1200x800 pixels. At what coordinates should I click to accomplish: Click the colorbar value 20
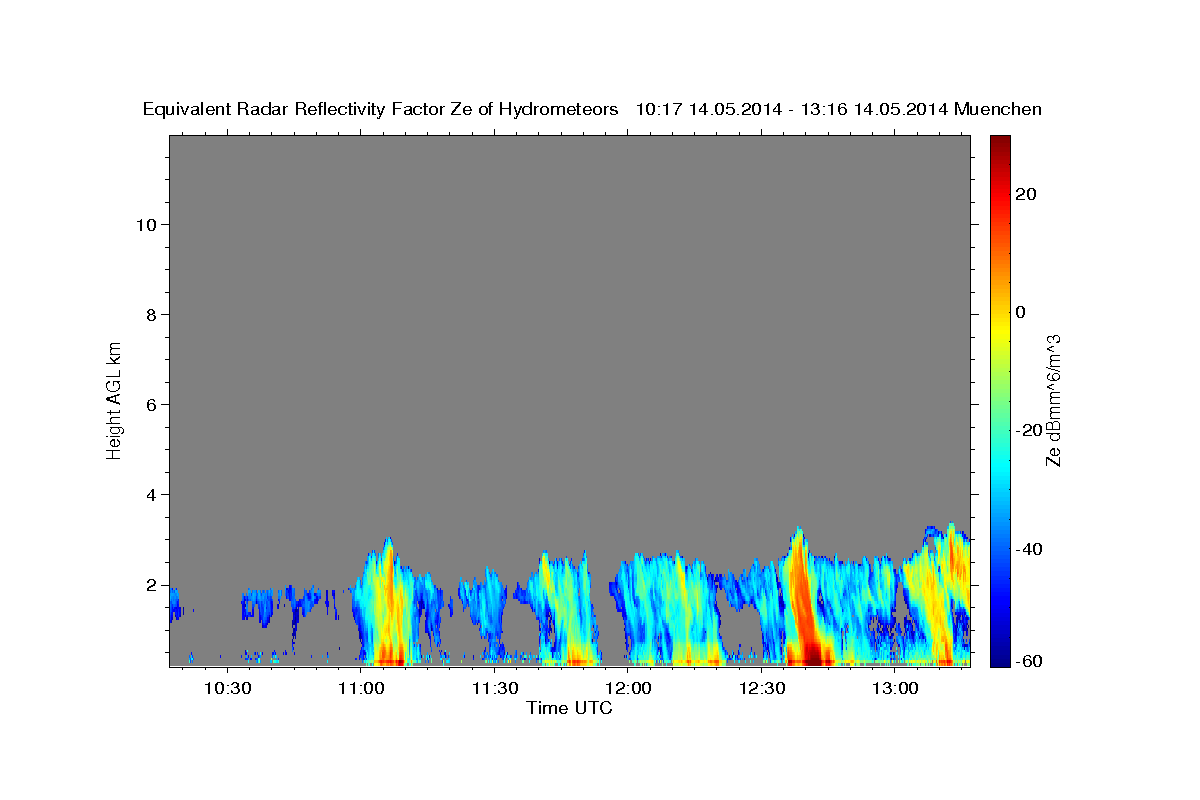click(x=1026, y=194)
